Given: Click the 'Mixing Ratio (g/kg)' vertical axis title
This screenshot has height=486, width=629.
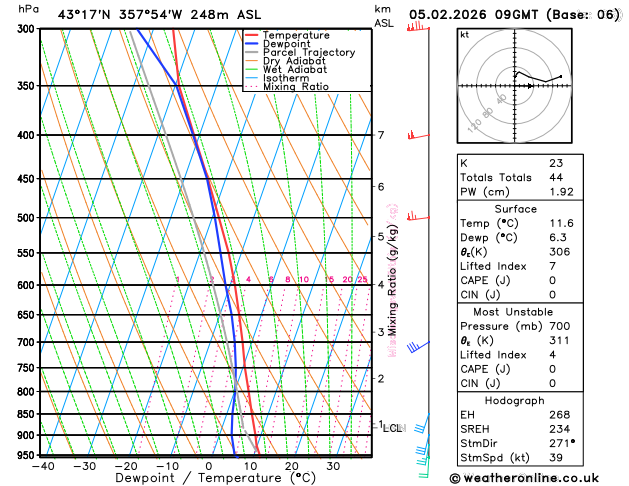Looking at the screenshot, I should (393, 280).
